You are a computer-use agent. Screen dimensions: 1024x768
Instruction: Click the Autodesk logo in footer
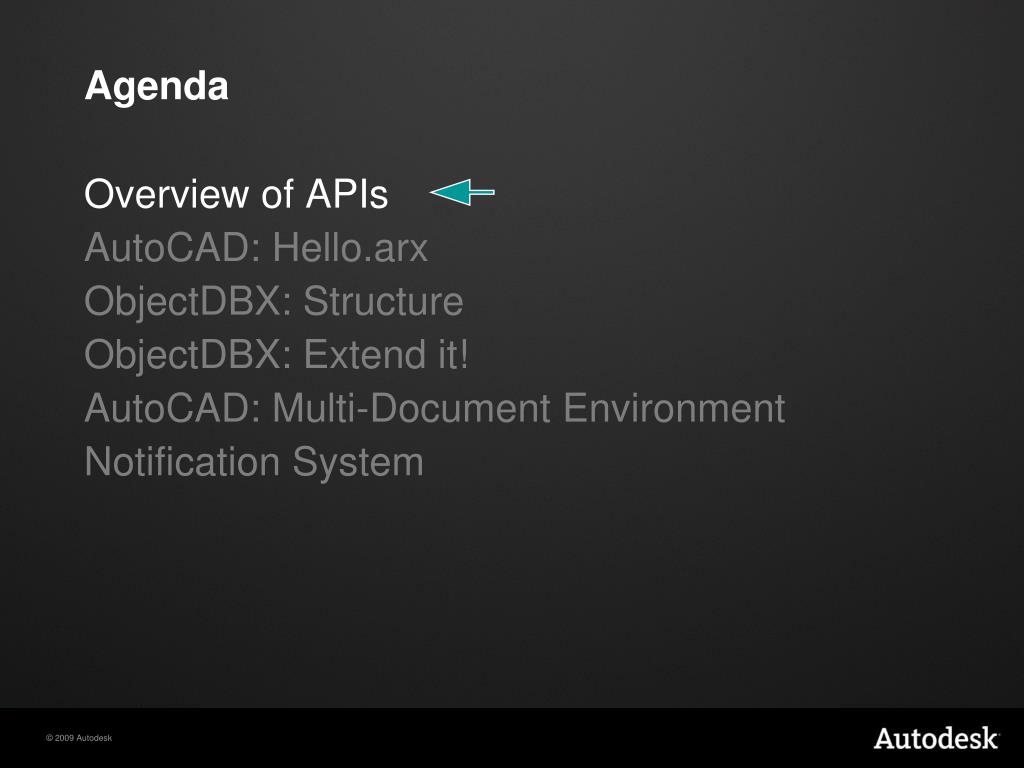click(936, 738)
